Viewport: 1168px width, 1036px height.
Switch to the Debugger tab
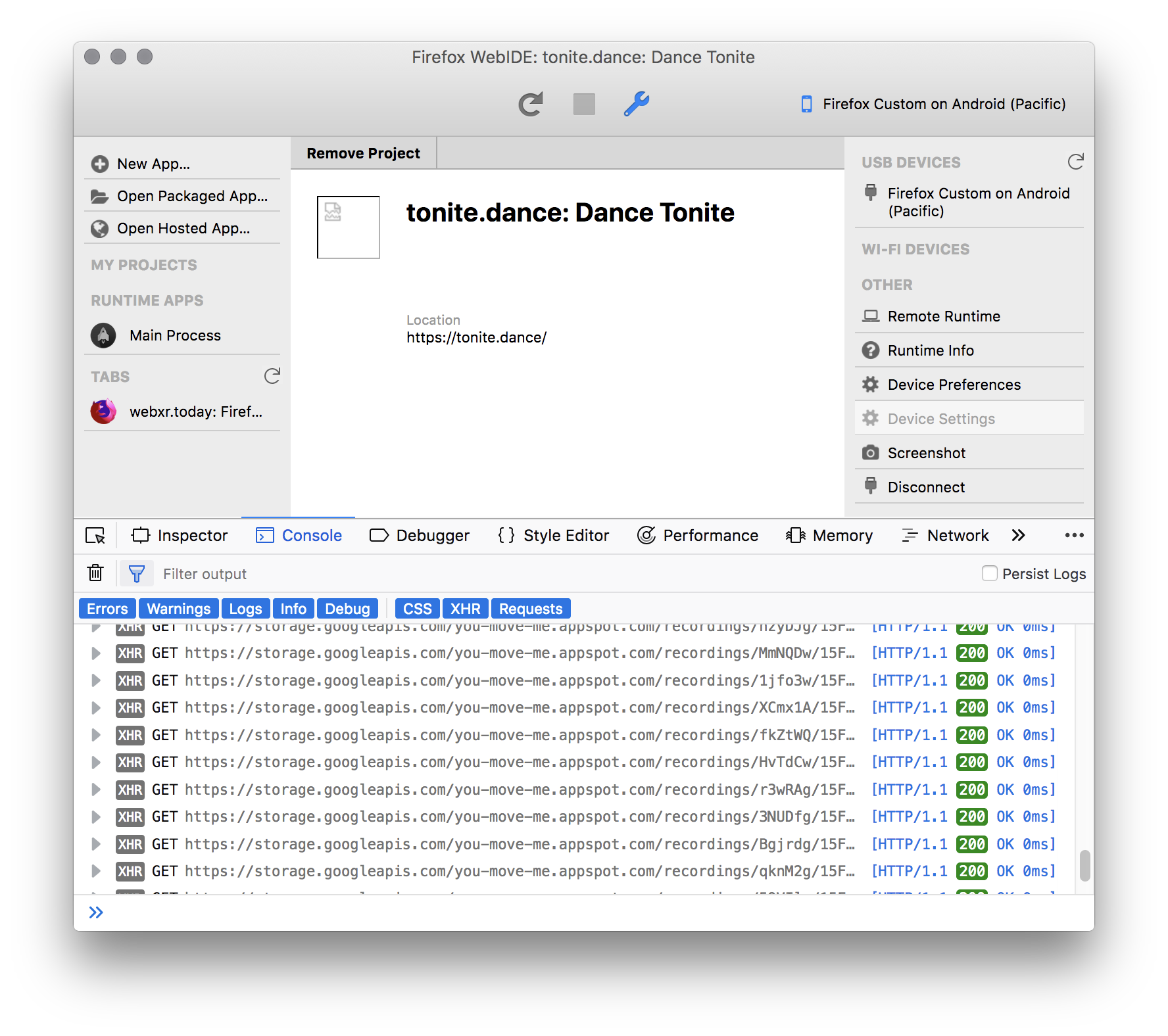point(420,536)
